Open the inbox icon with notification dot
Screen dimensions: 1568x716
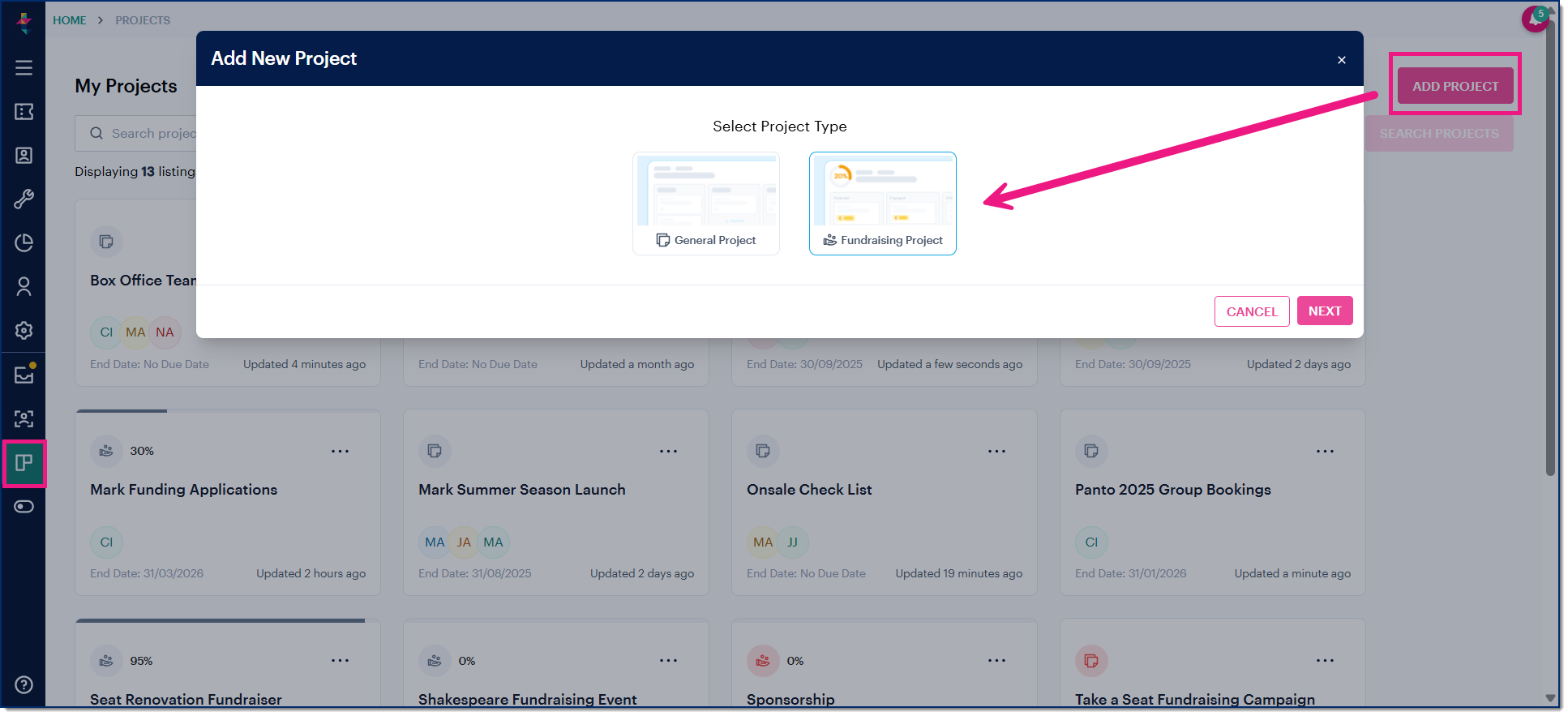[24, 375]
